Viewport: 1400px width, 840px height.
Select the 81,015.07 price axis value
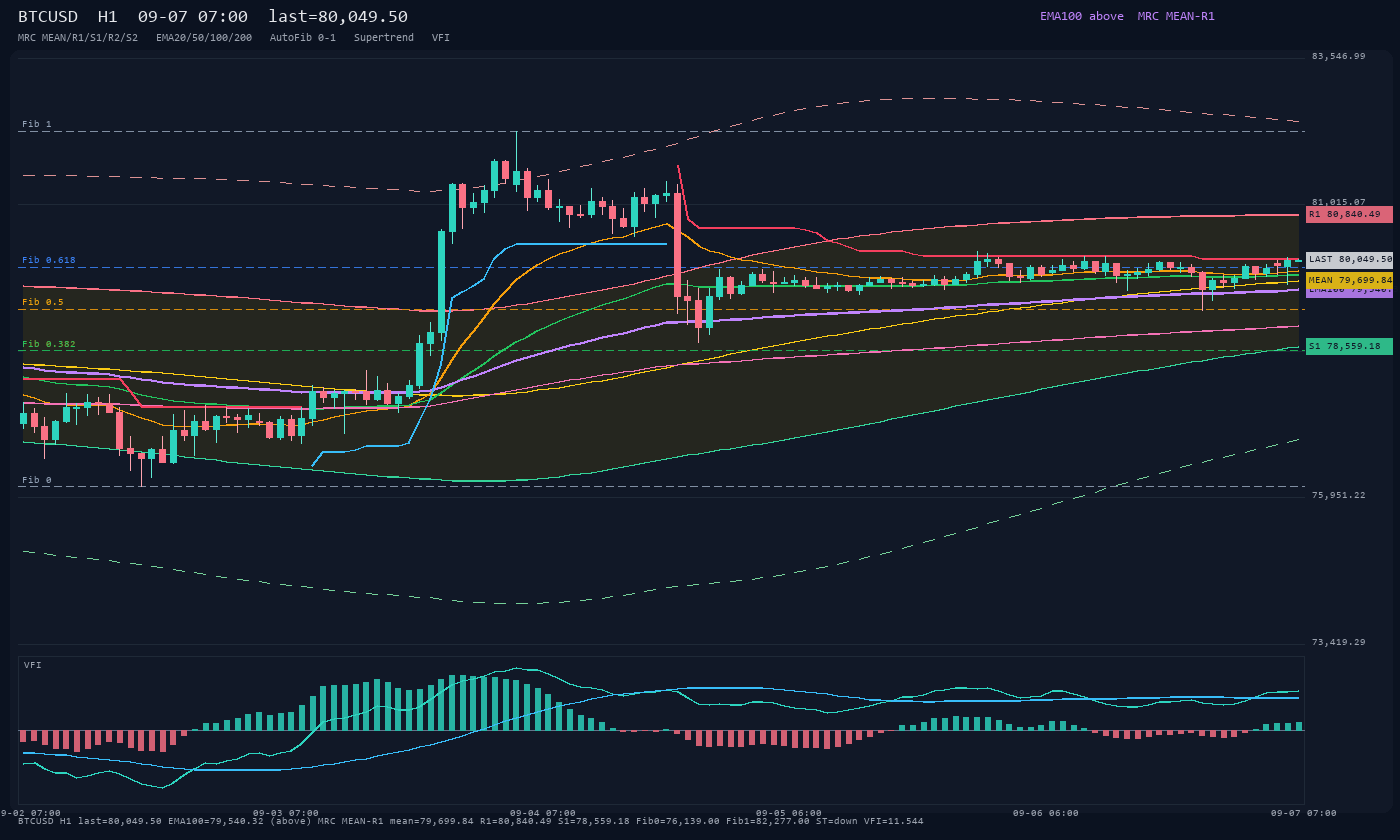pyautogui.click(x=1338, y=202)
